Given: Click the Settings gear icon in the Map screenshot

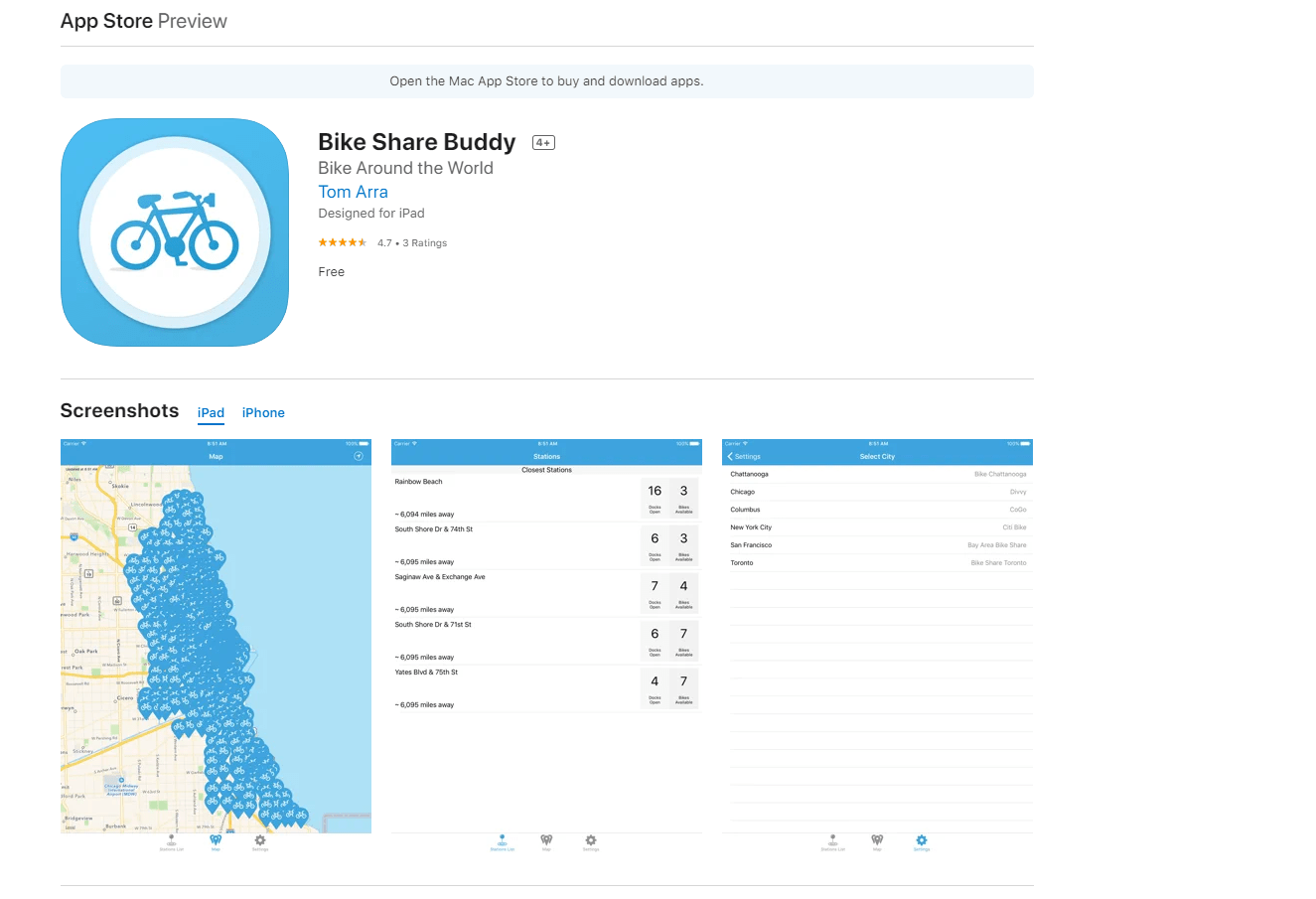Looking at the screenshot, I should (x=260, y=841).
